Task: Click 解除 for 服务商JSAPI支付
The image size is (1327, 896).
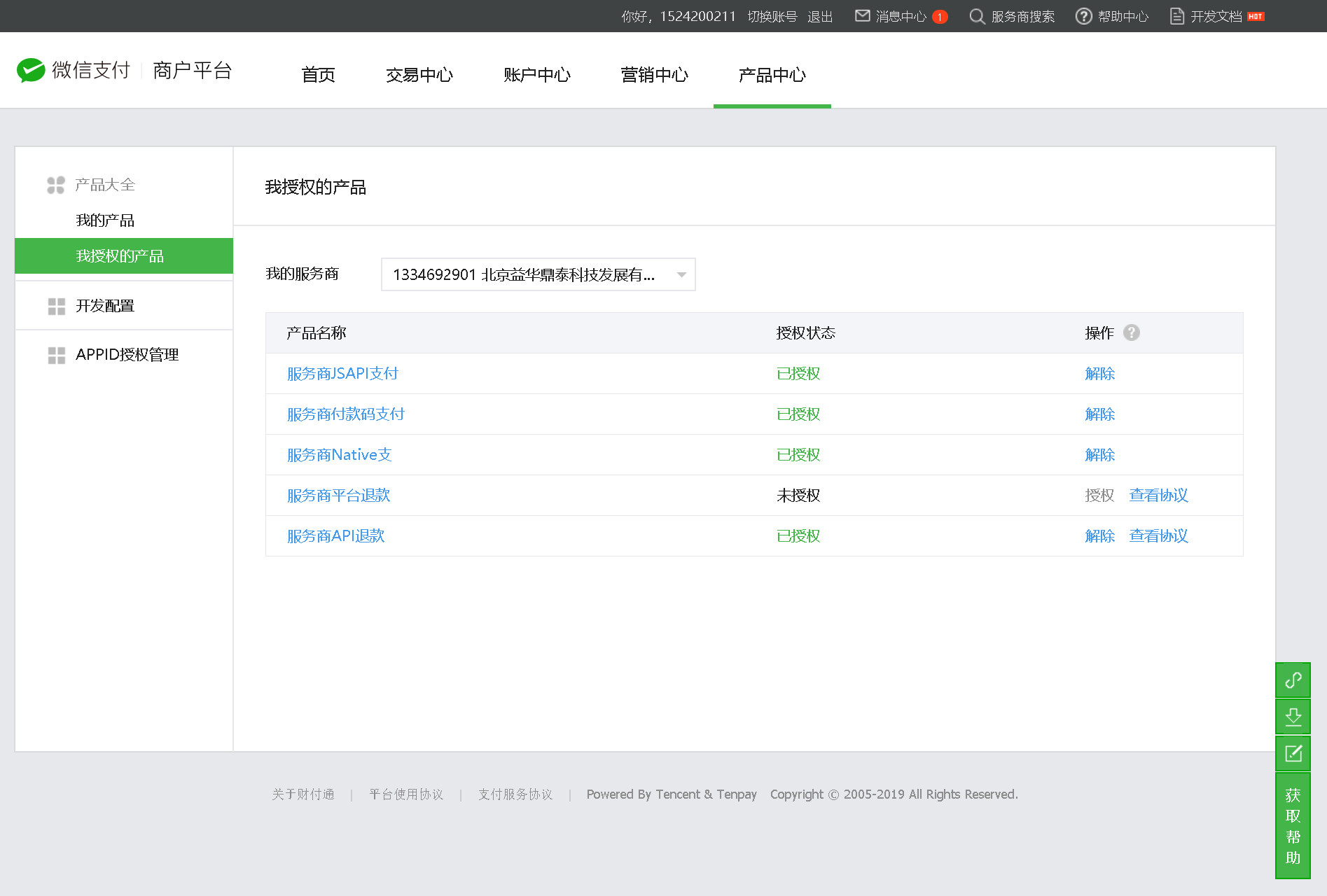Action: 1099,374
